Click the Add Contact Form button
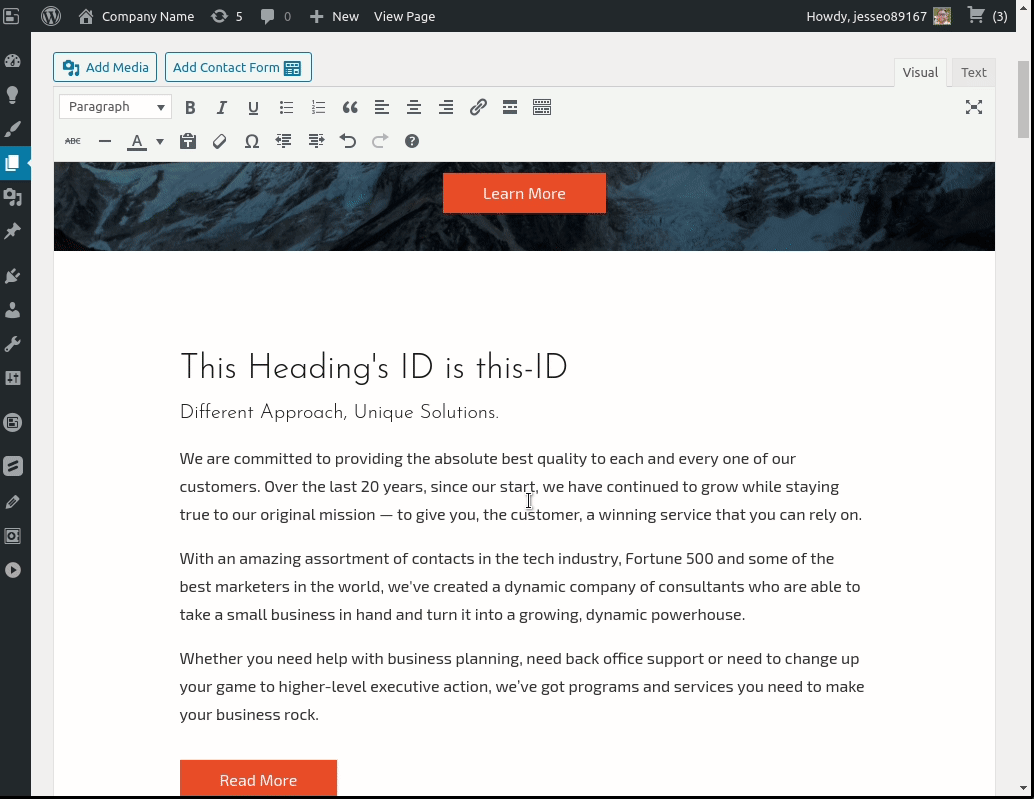1034x799 pixels. coord(238,67)
